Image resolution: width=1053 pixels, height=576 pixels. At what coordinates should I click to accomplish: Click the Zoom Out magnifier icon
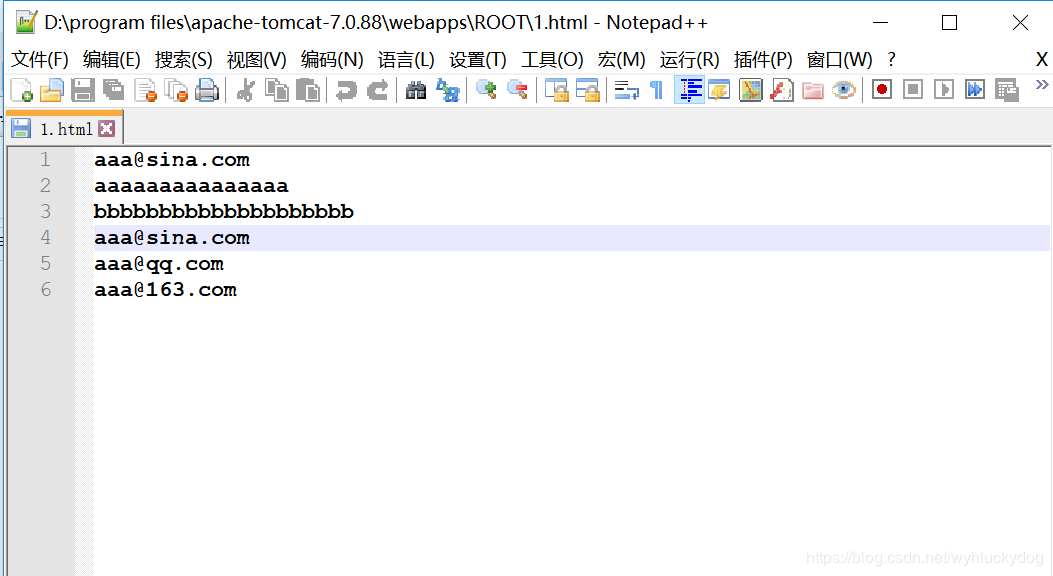[x=517, y=89]
